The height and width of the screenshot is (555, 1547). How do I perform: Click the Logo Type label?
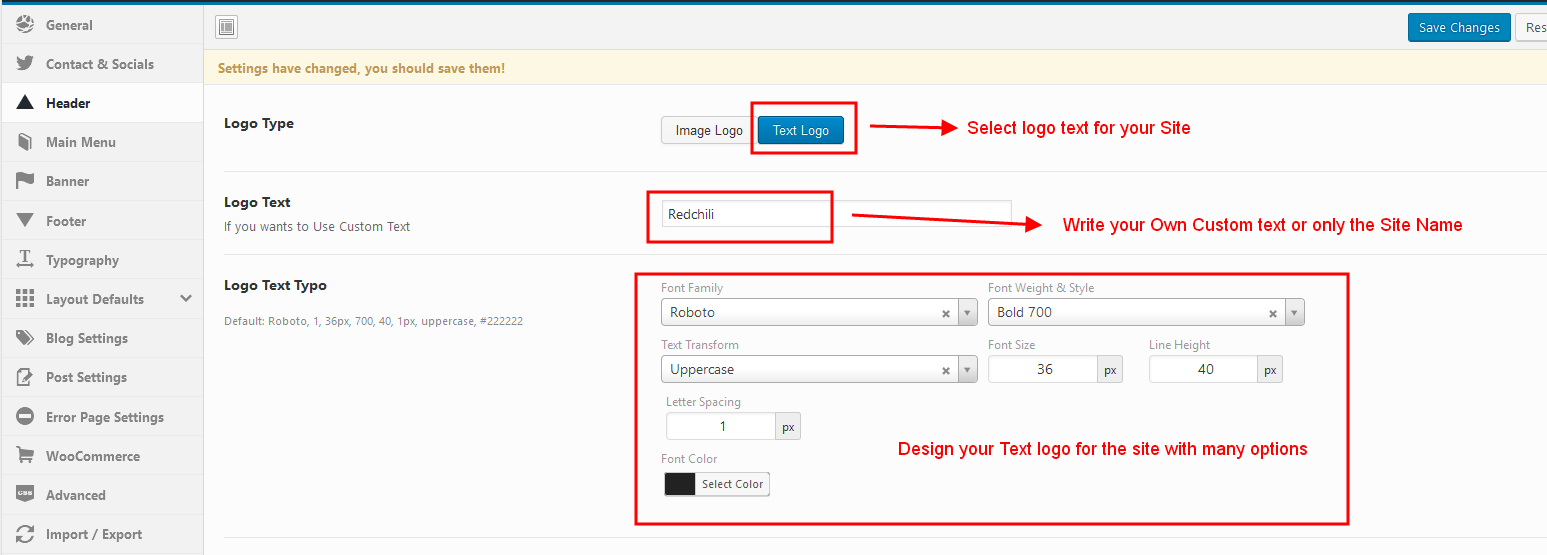pos(259,124)
